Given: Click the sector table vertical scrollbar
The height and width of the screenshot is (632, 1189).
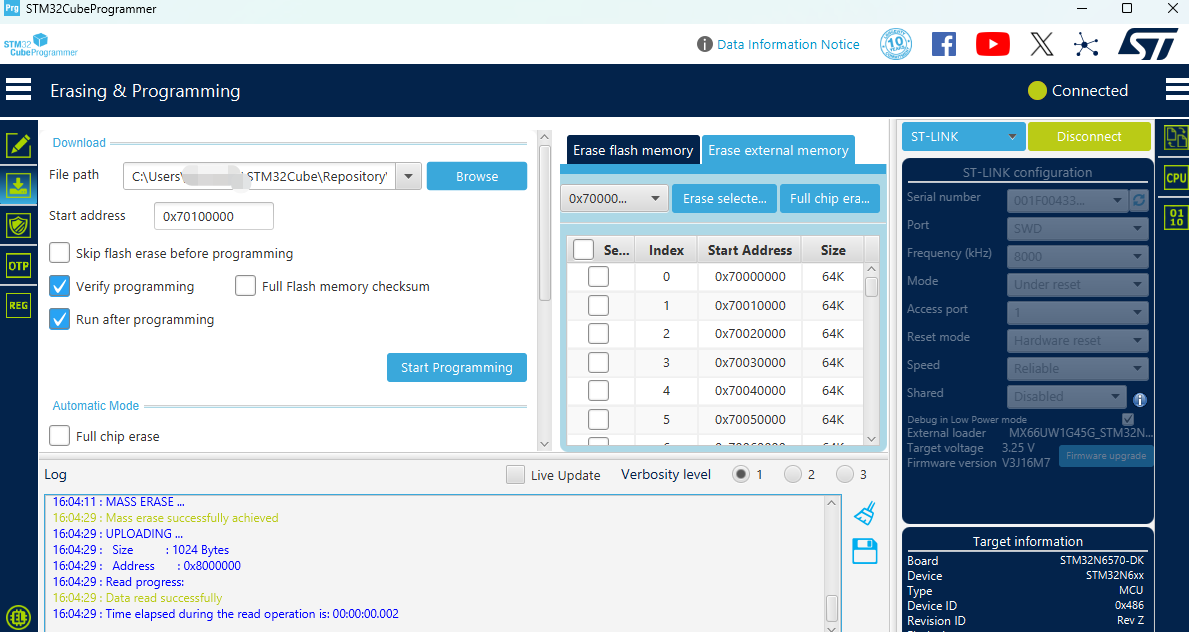Looking at the screenshot, I should tap(871, 286).
